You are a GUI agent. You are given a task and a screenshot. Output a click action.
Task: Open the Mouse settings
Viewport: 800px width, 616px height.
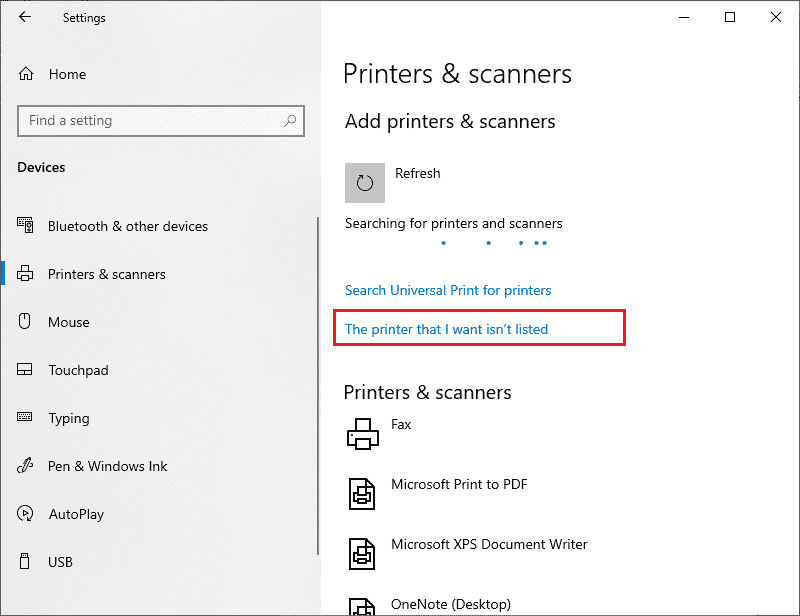[69, 322]
